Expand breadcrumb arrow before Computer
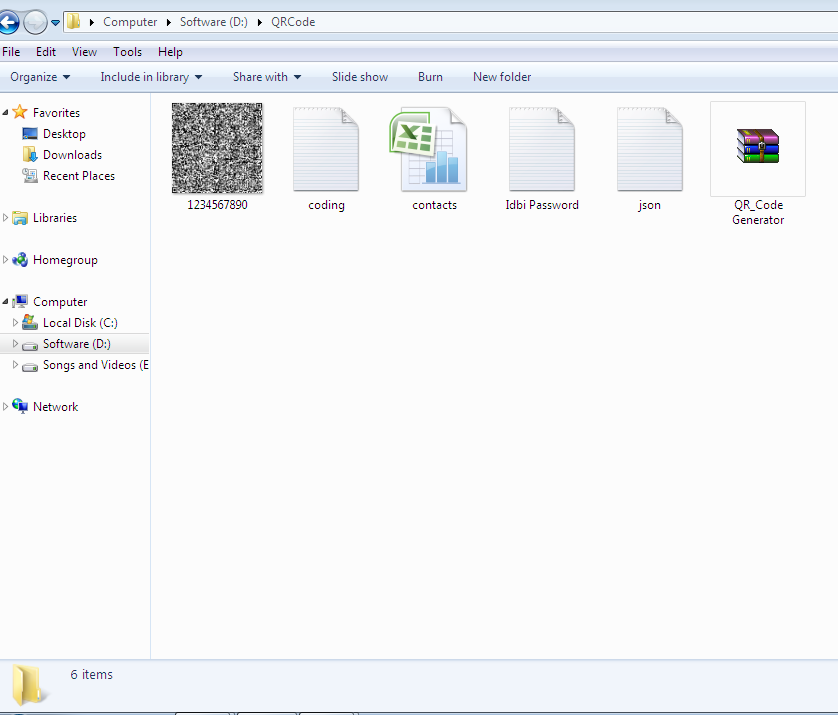Image resolution: width=838 pixels, height=715 pixels. (x=91, y=22)
